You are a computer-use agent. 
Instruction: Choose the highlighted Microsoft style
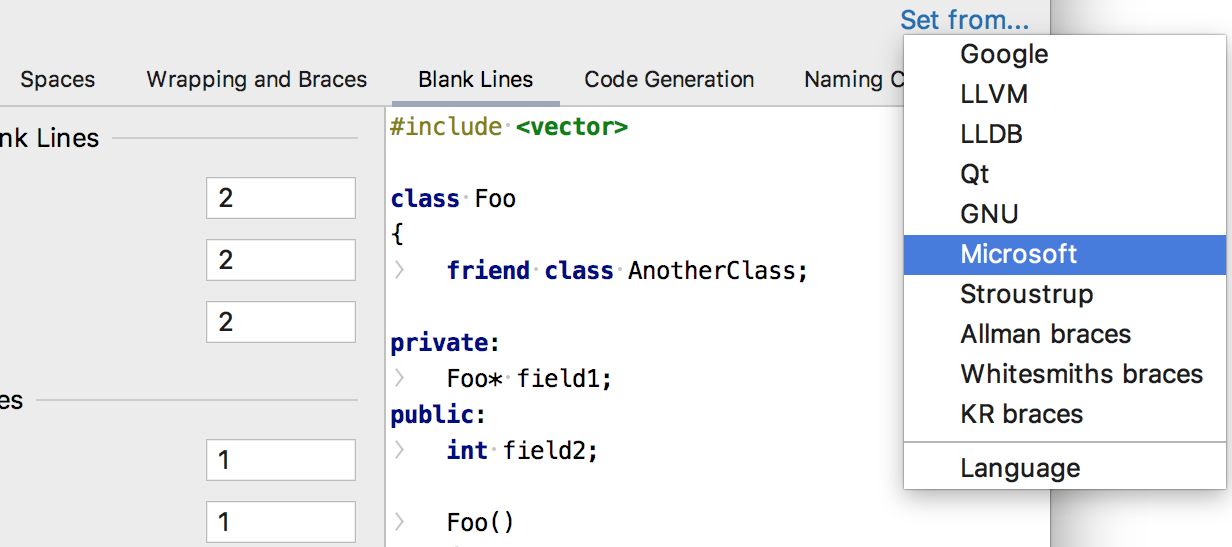1018,254
